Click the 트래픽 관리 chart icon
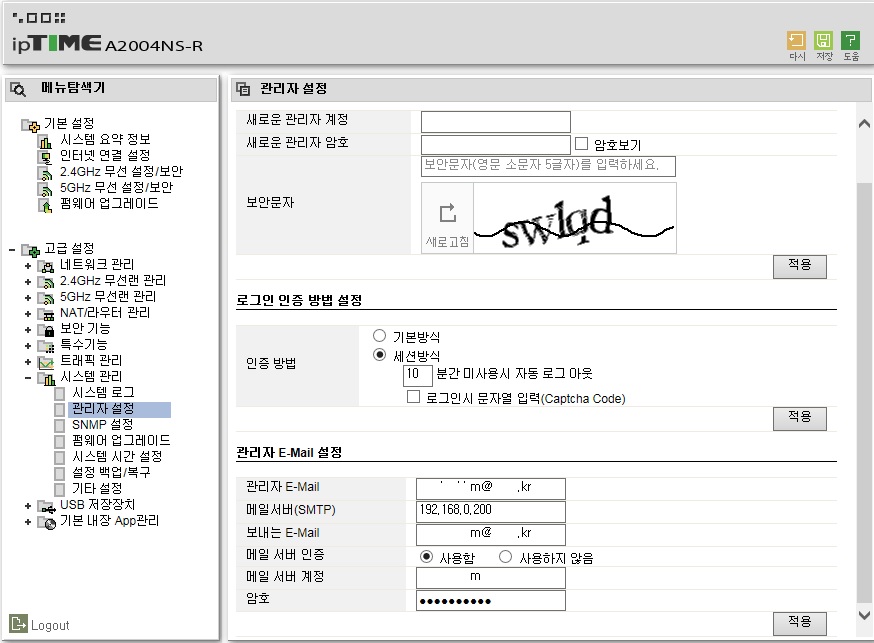This screenshot has width=874, height=643. click(x=46, y=363)
